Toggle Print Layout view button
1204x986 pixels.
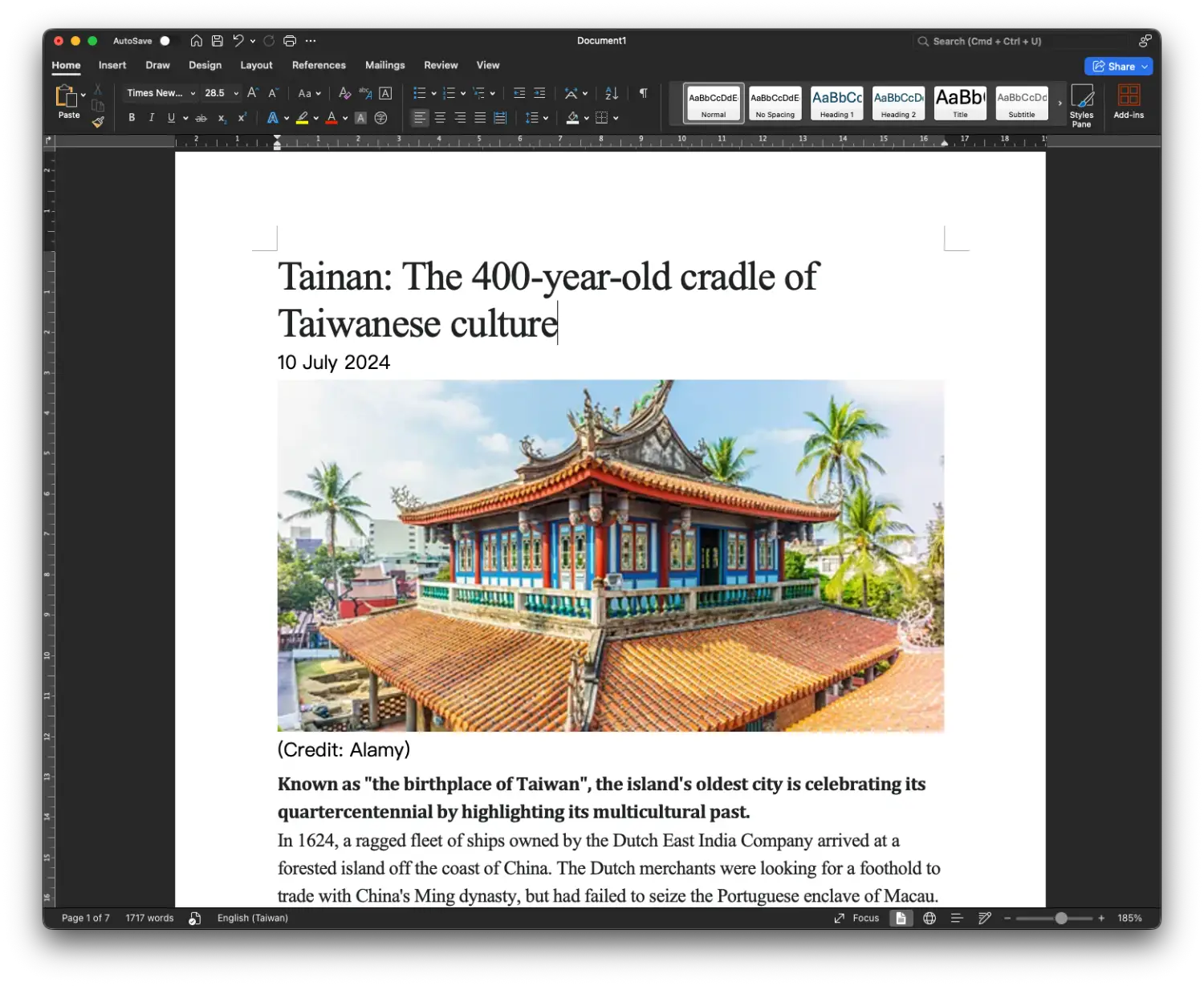(901, 918)
